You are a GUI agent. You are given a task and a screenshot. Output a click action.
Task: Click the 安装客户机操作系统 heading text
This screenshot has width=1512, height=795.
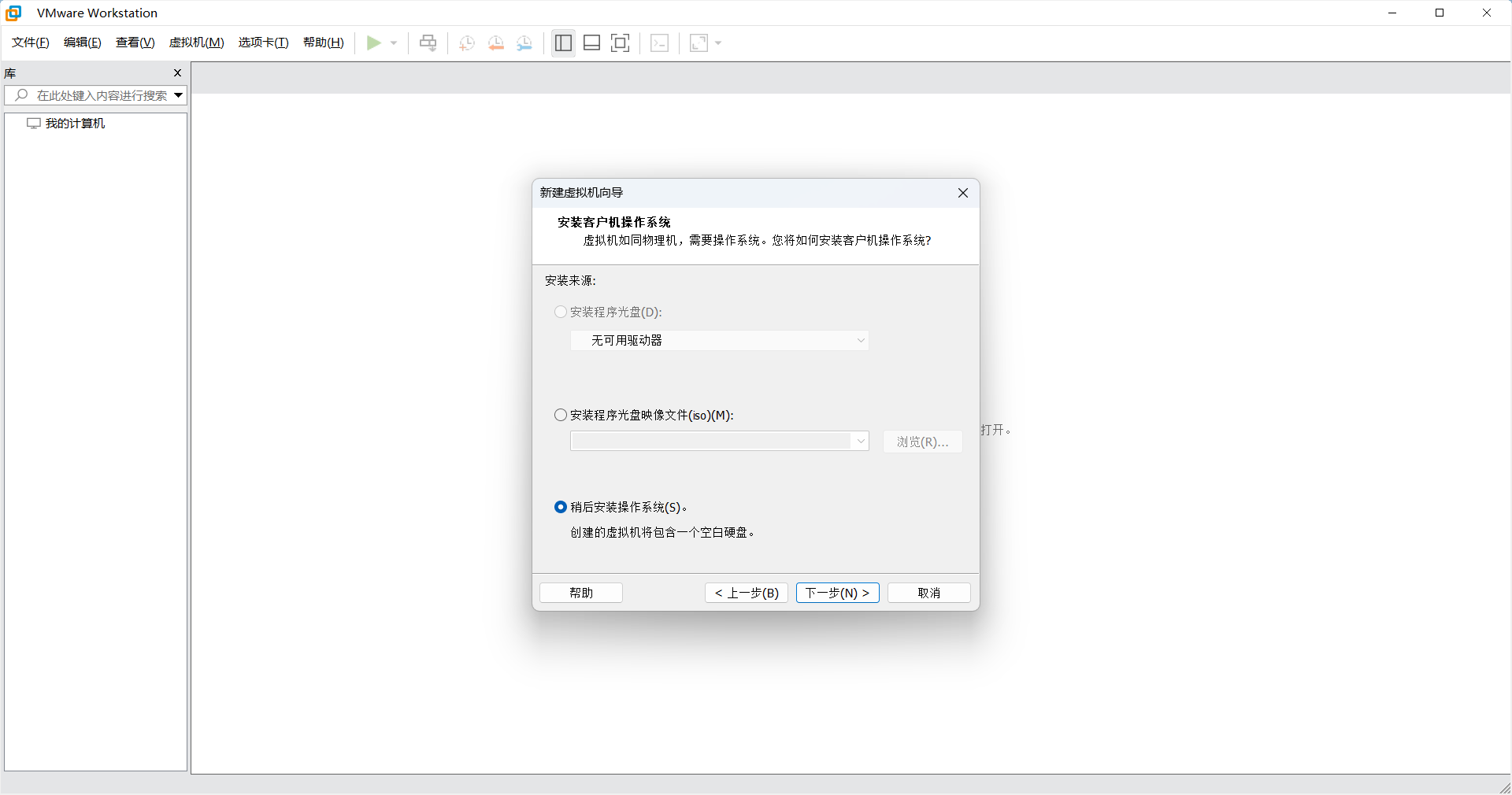pyautogui.click(x=614, y=222)
